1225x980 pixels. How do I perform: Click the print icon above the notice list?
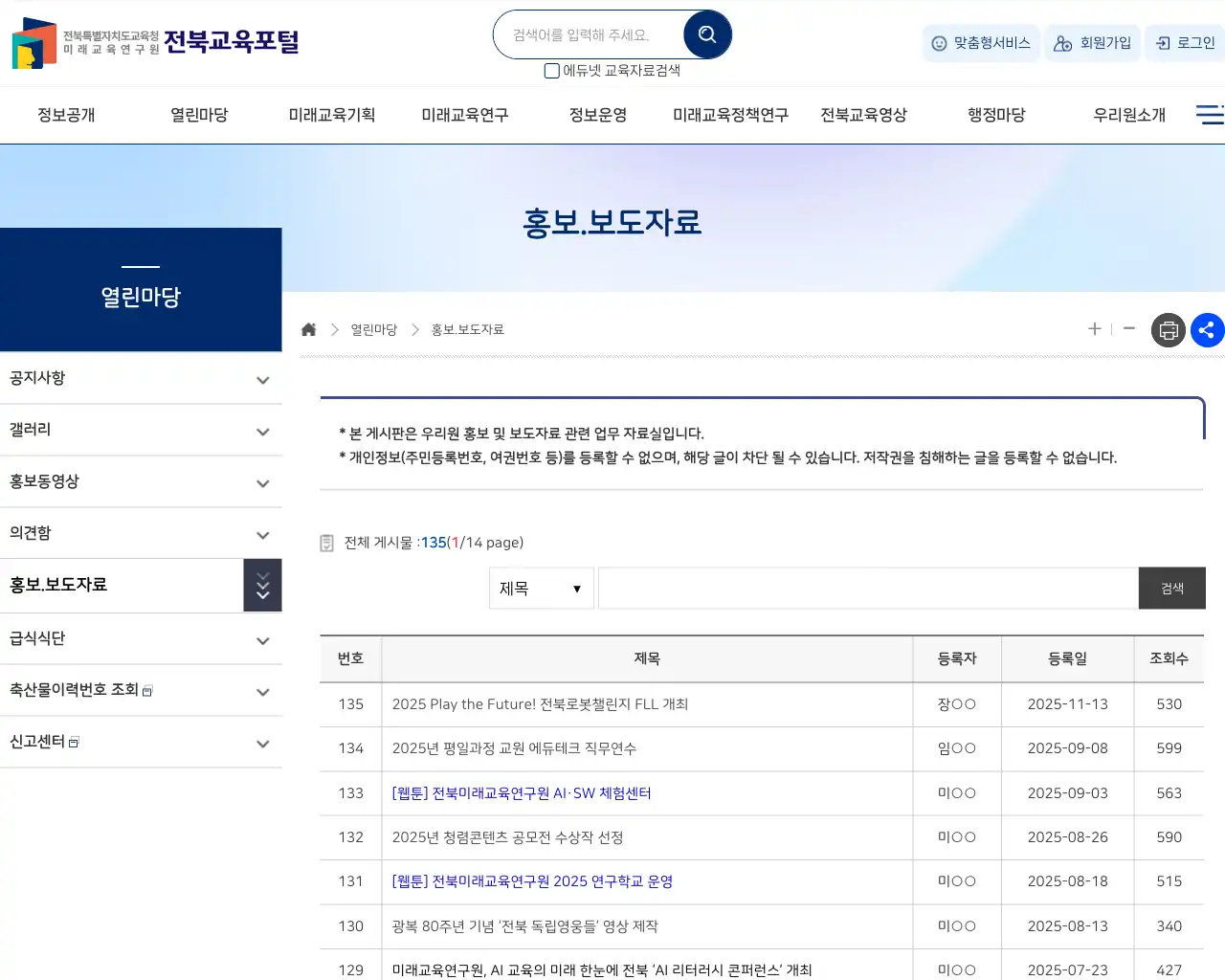click(x=1168, y=329)
